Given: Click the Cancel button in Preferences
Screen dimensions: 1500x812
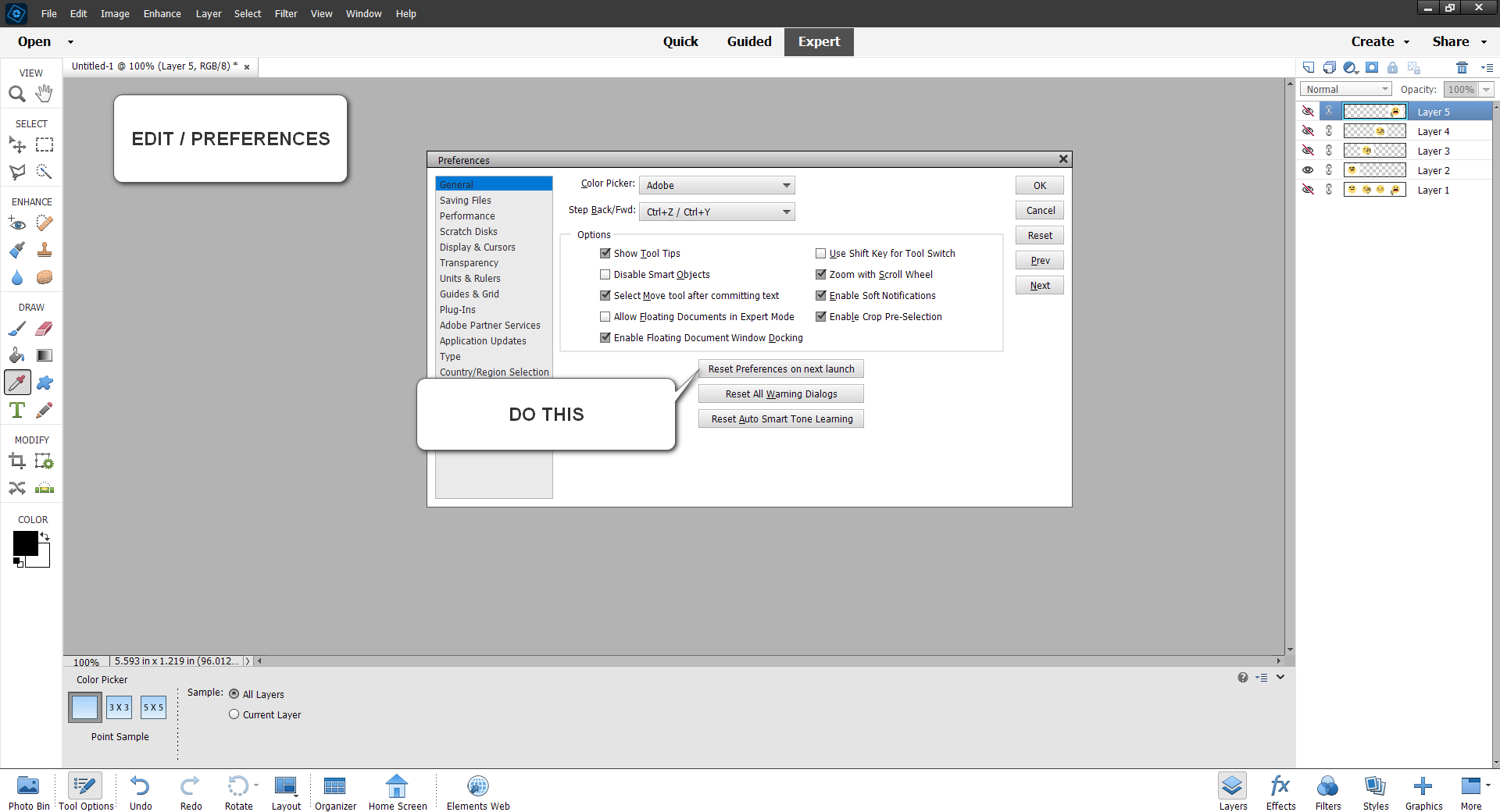Looking at the screenshot, I should tap(1039, 210).
